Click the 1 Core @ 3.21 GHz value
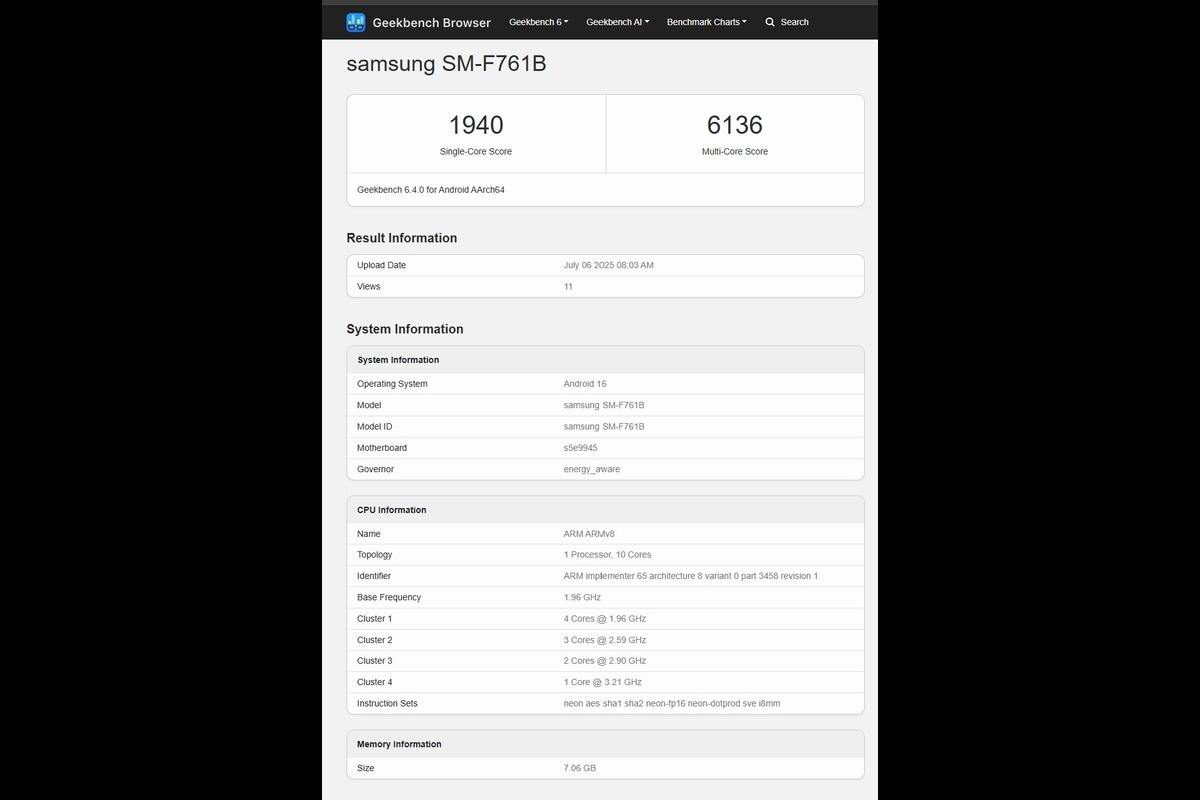The image size is (1200, 800). 603,683
